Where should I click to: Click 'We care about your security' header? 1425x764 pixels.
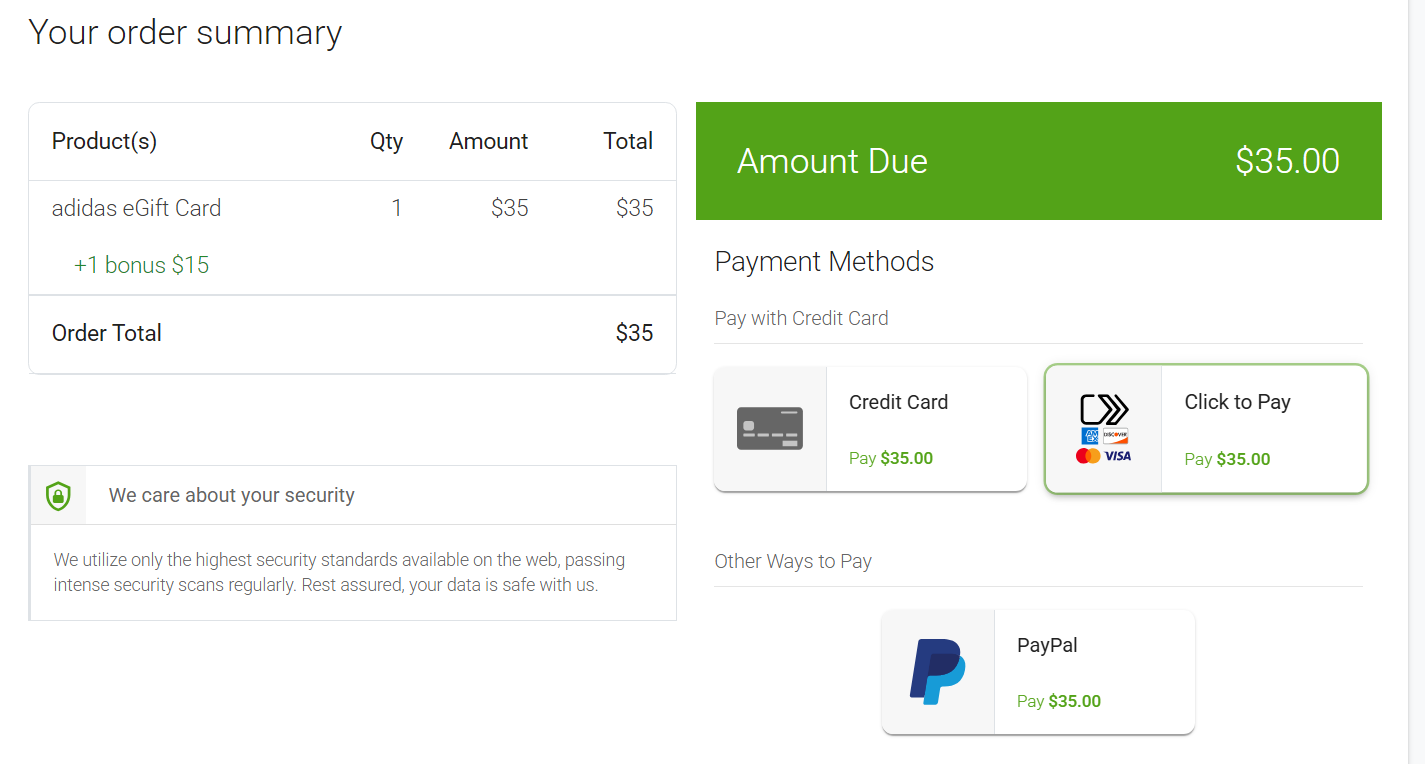pos(231,495)
